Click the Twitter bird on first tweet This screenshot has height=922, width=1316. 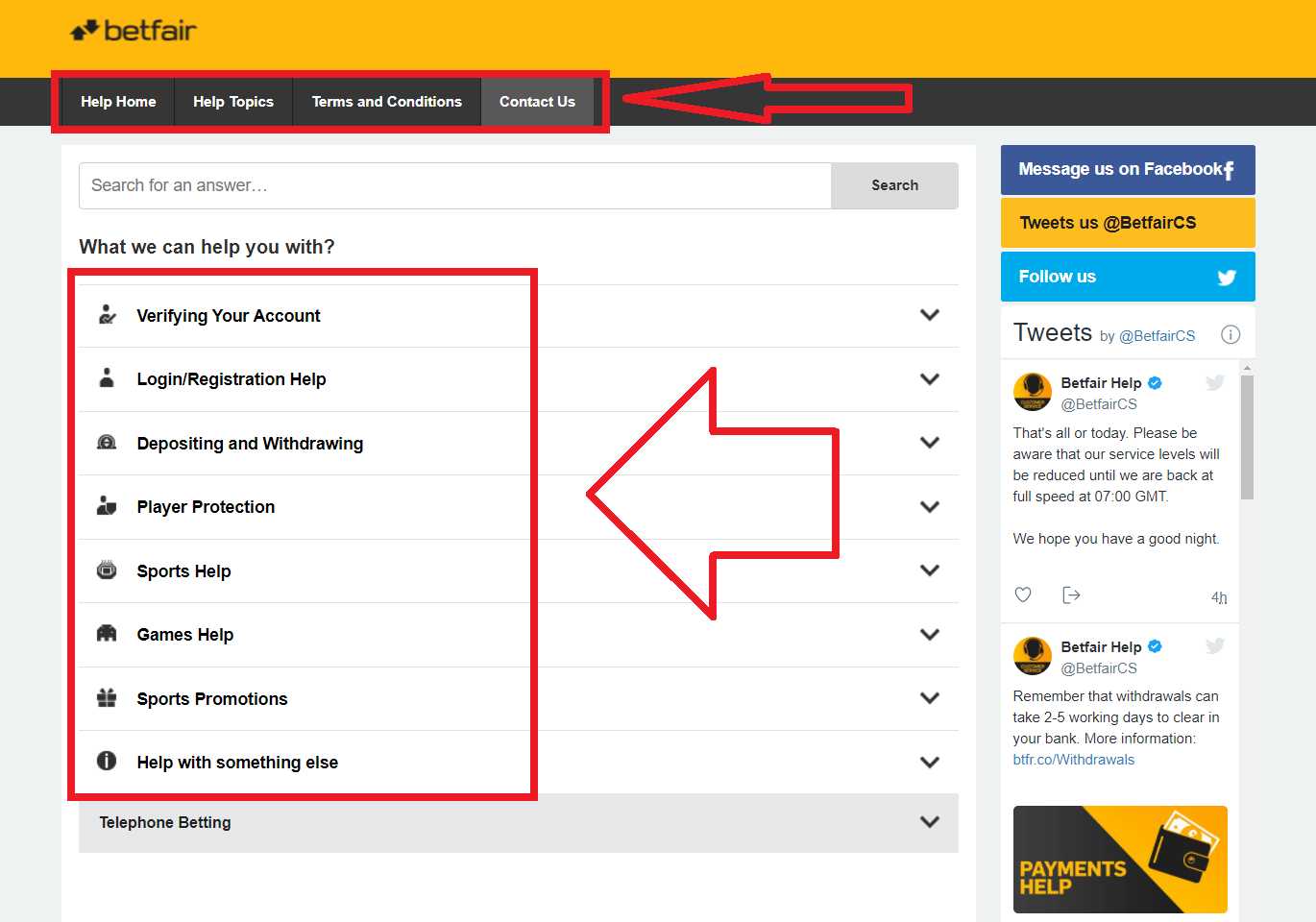pos(1215,382)
